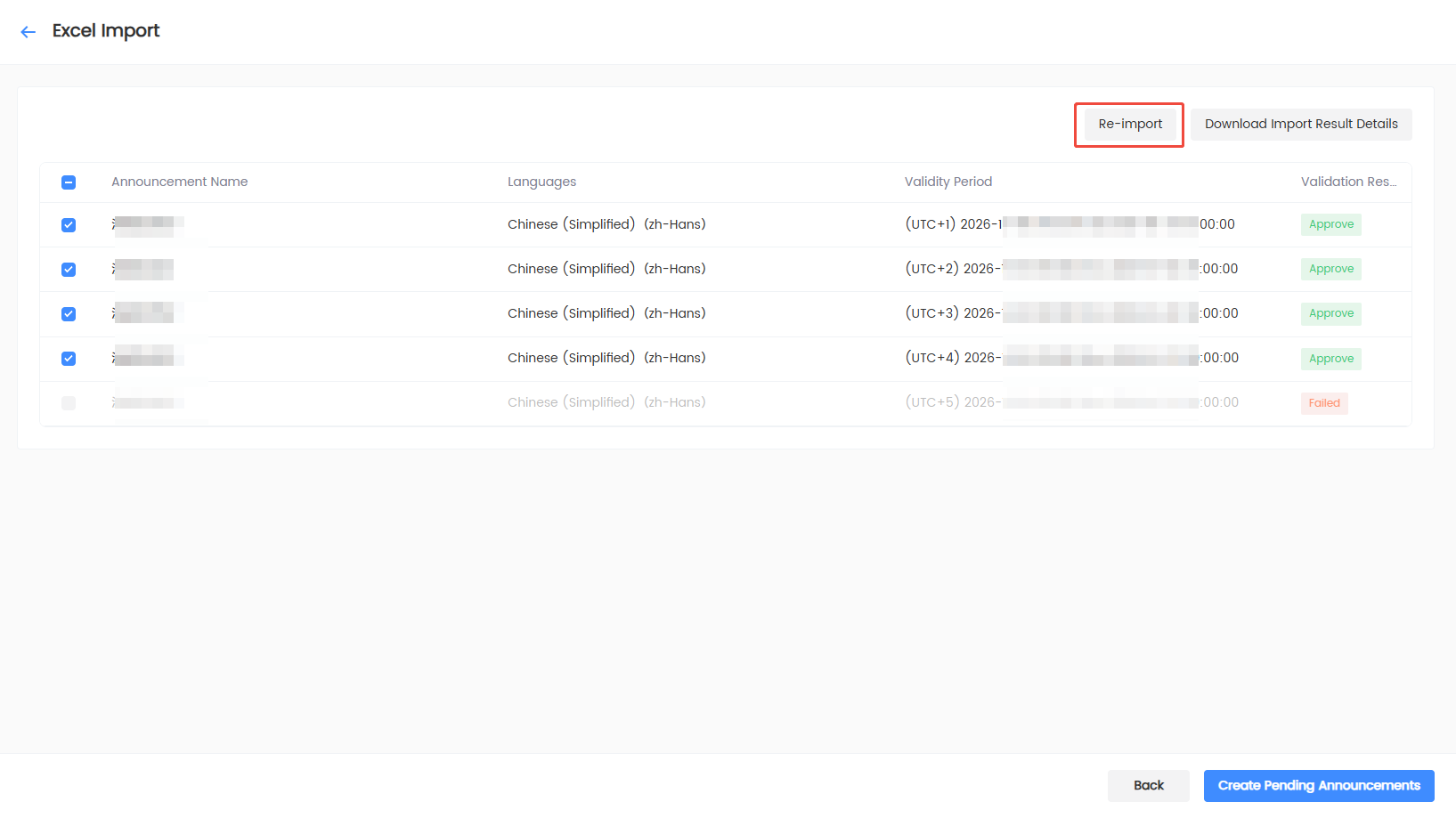Click the Re-import button
Screen dimensions: 1456x818
[x=1129, y=124]
